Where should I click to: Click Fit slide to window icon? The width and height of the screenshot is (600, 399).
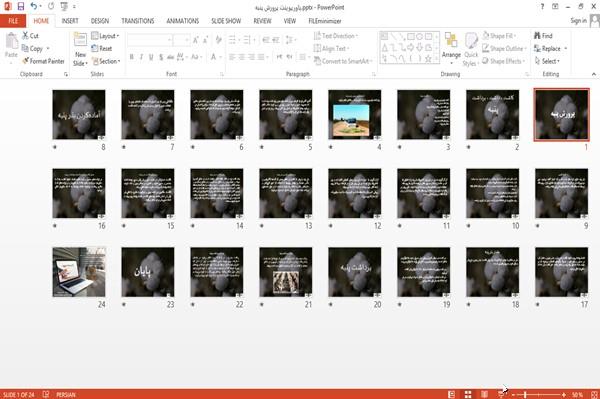tap(594, 394)
